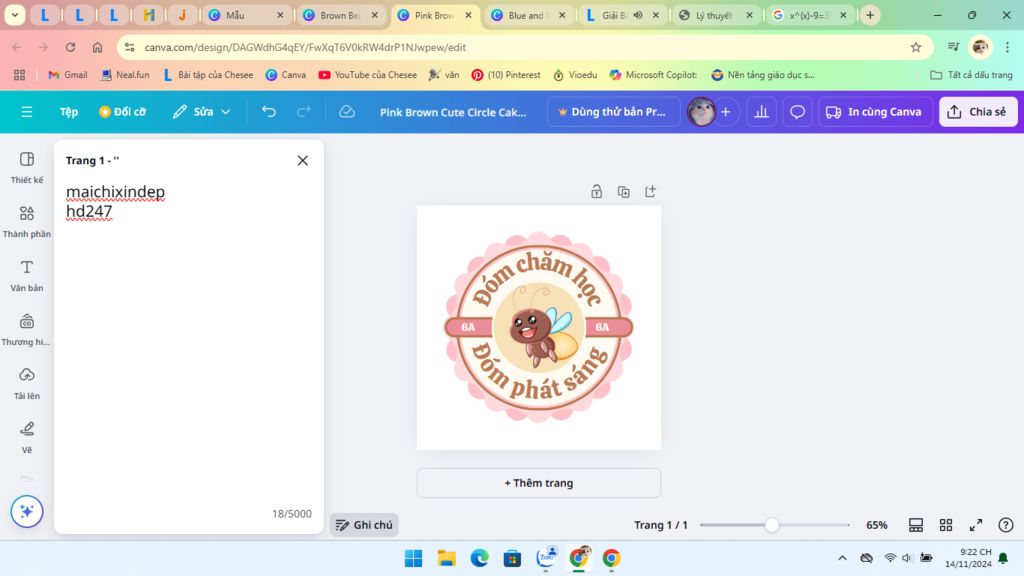Close the page notes panel
Image resolution: width=1024 pixels, height=576 pixels.
click(x=302, y=161)
